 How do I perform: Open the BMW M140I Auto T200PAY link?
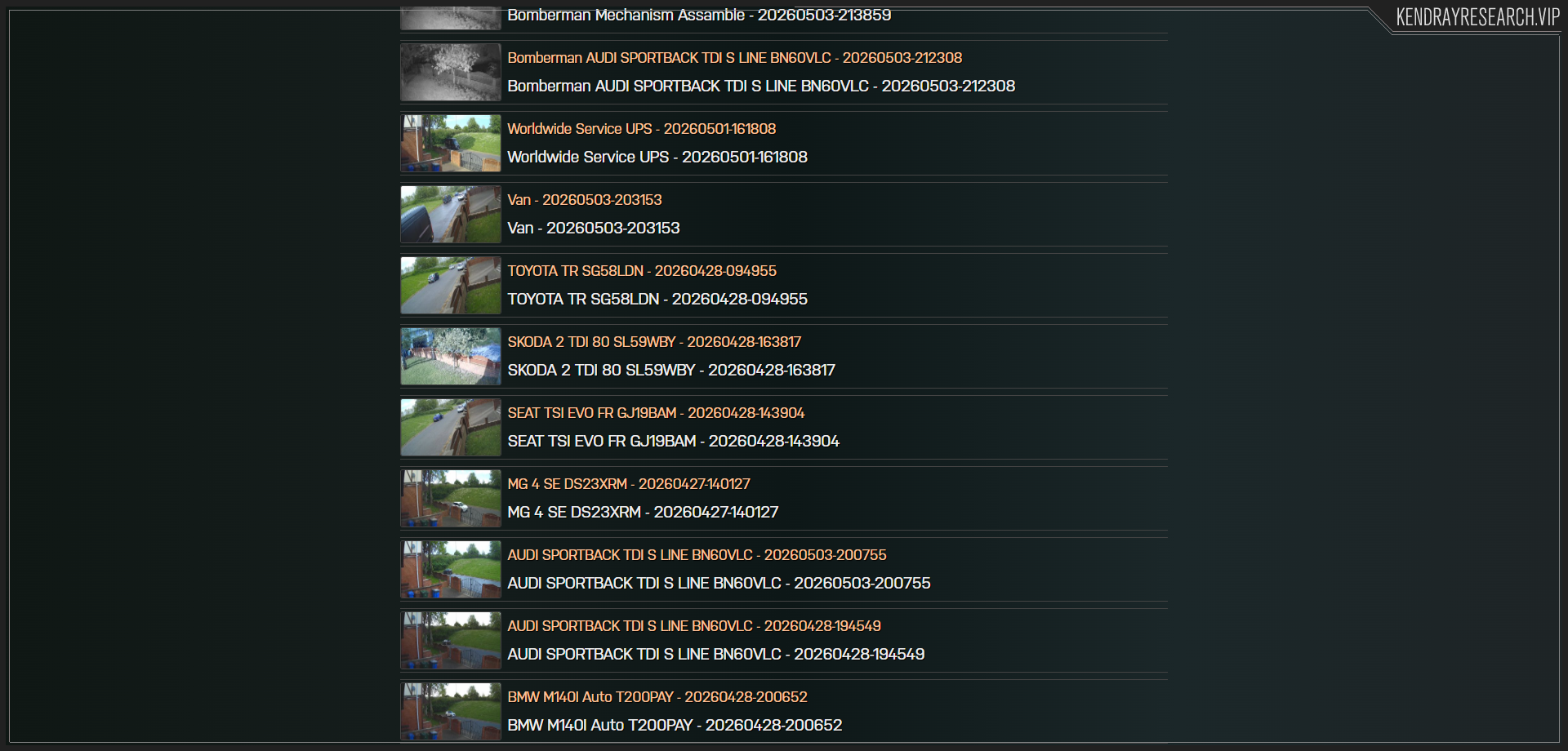[x=657, y=697]
